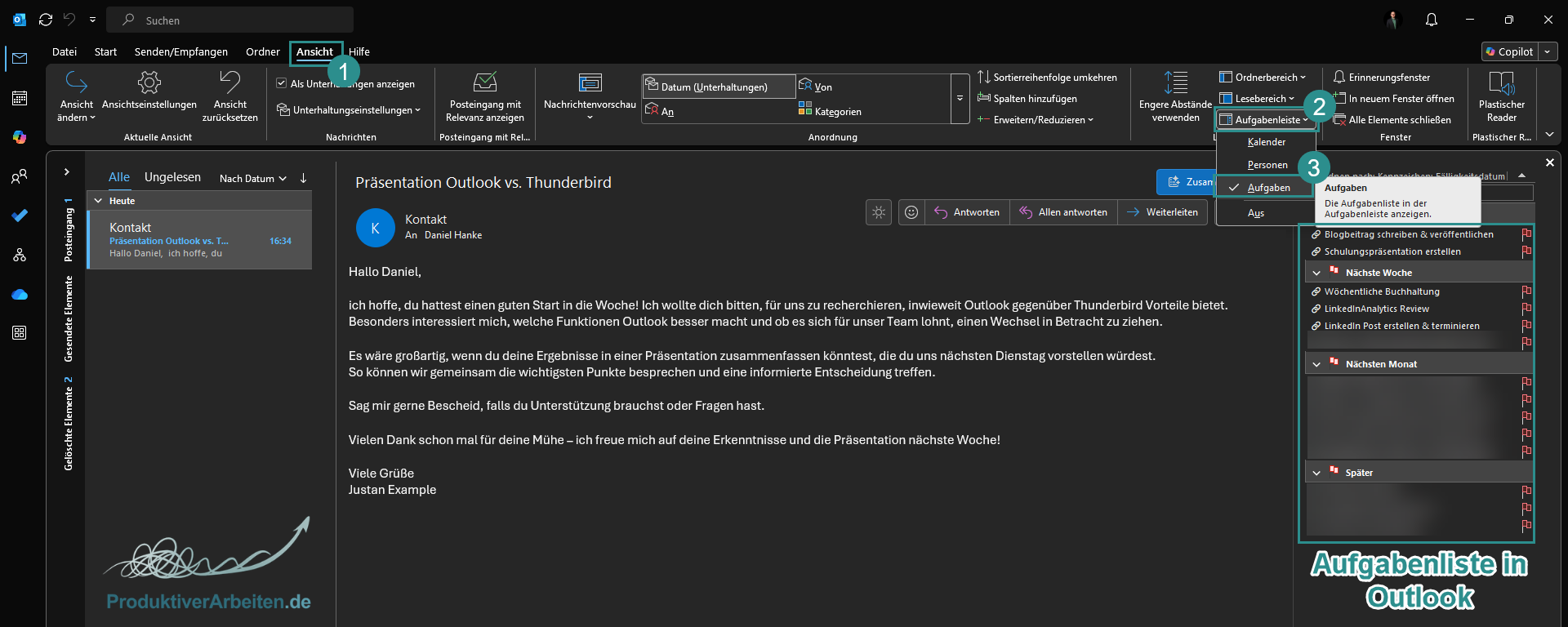Select Kalender in the dropdown menu
1568x627 pixels.
[x=1266, y=142]
